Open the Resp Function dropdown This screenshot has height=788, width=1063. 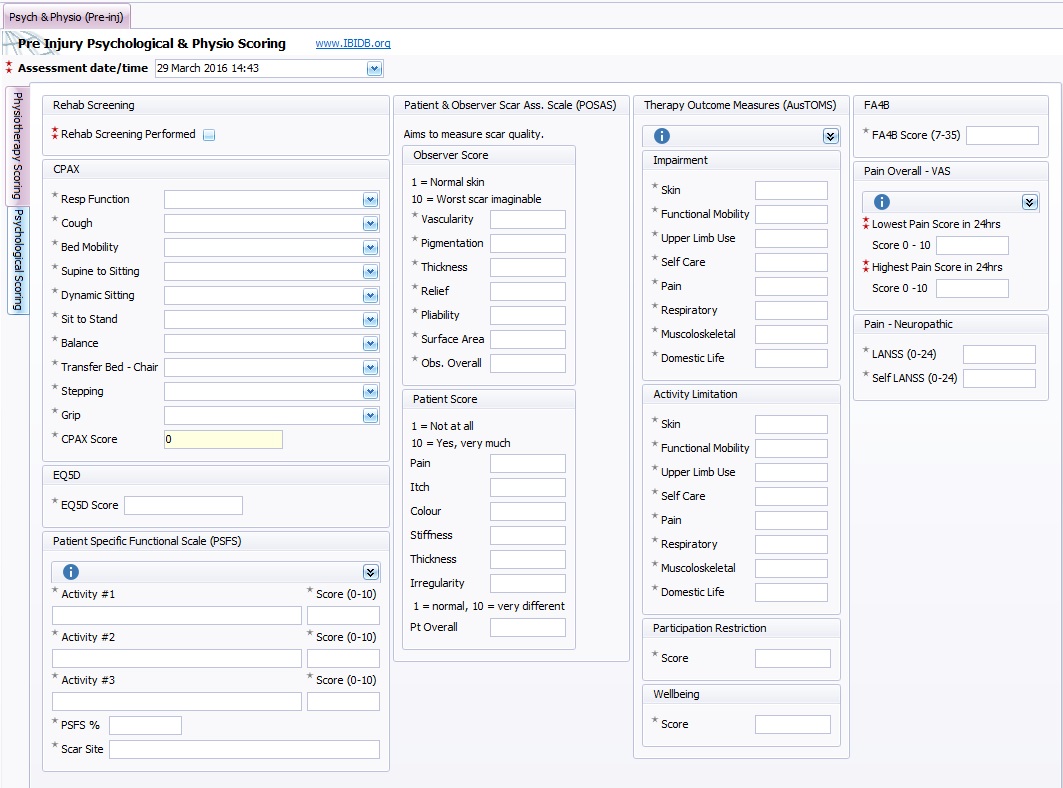click(370, 200)
